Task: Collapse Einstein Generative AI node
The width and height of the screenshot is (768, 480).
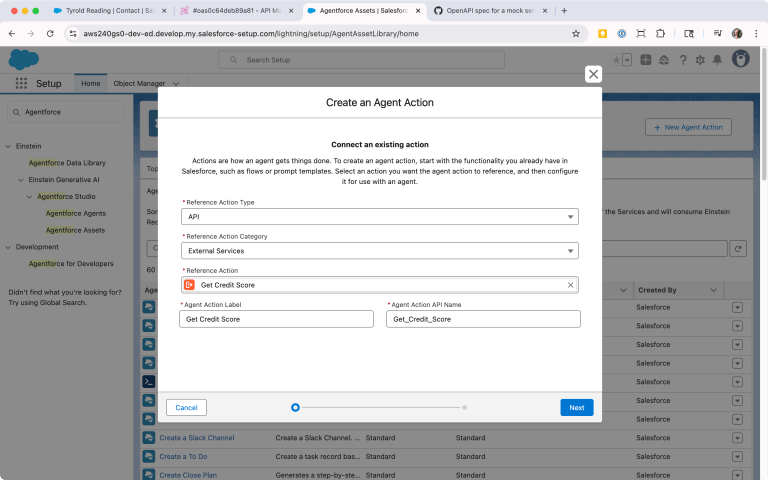Action: point(21,180)
